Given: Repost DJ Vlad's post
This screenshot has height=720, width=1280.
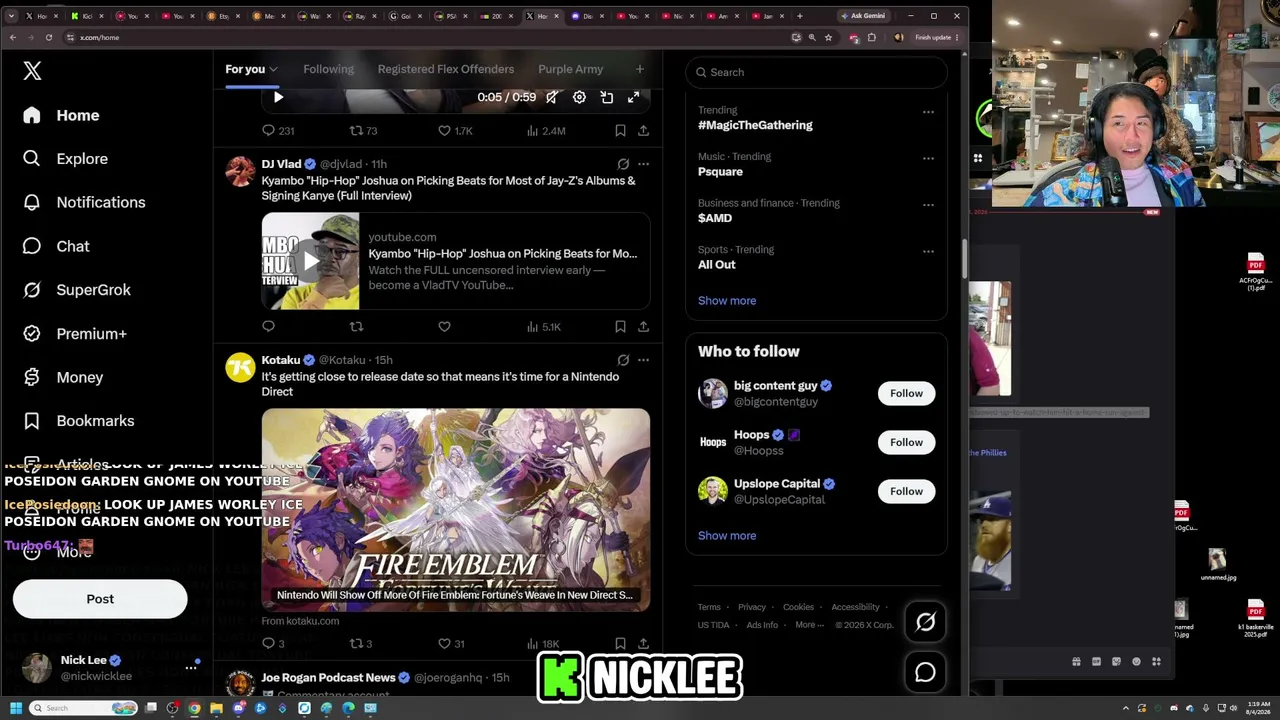Looking at the screenshot, I should coord(356,327).
